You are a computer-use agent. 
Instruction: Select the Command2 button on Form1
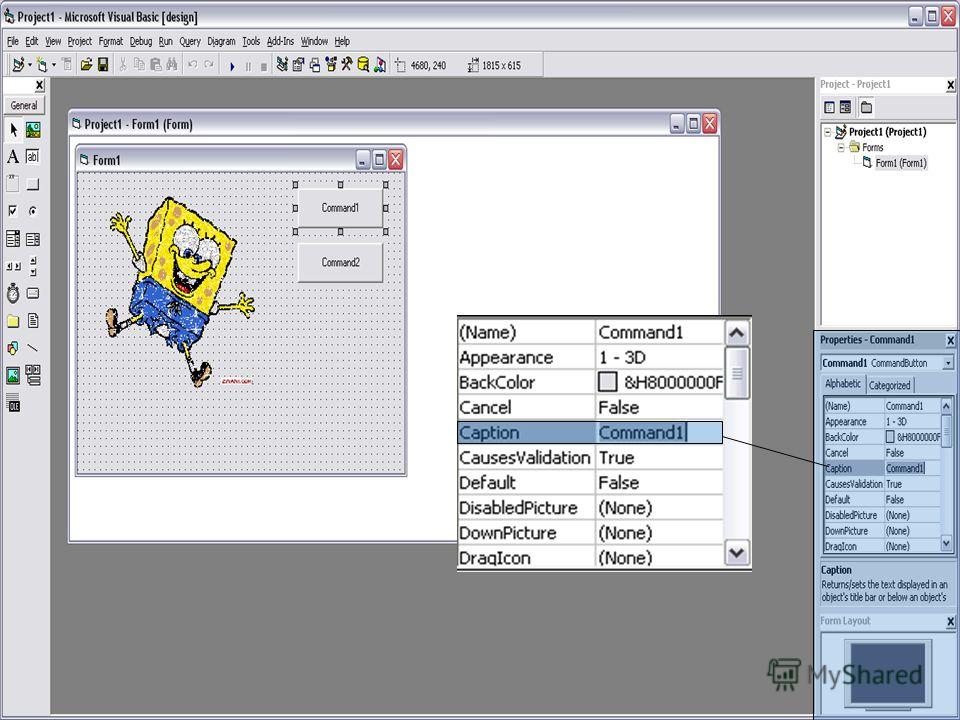(x=340, y=263)
